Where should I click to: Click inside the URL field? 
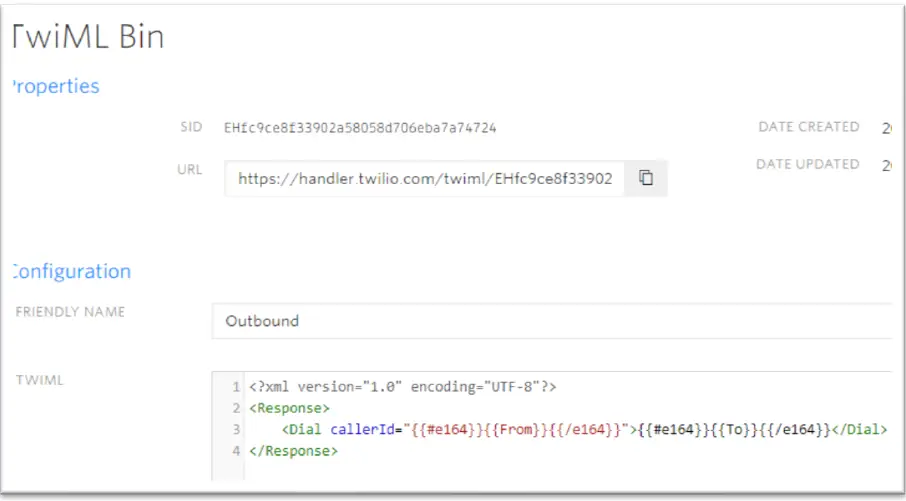pyautogui.click(x=425, y=179)
